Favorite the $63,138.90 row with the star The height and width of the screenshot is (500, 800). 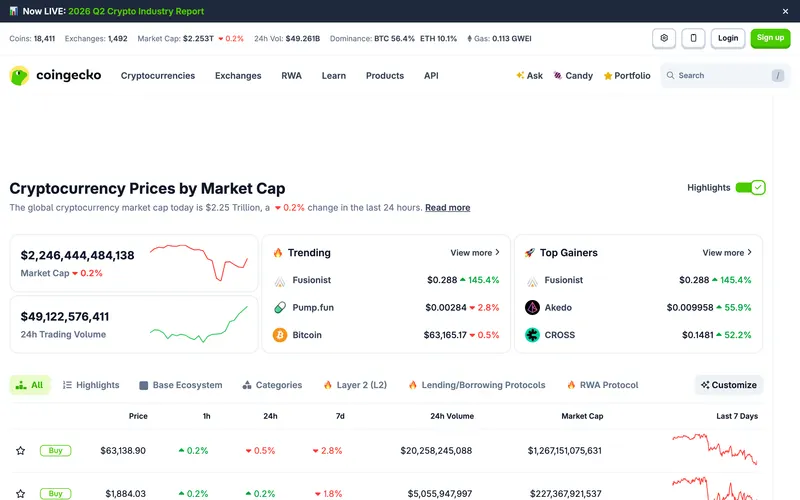pos(20,451)
